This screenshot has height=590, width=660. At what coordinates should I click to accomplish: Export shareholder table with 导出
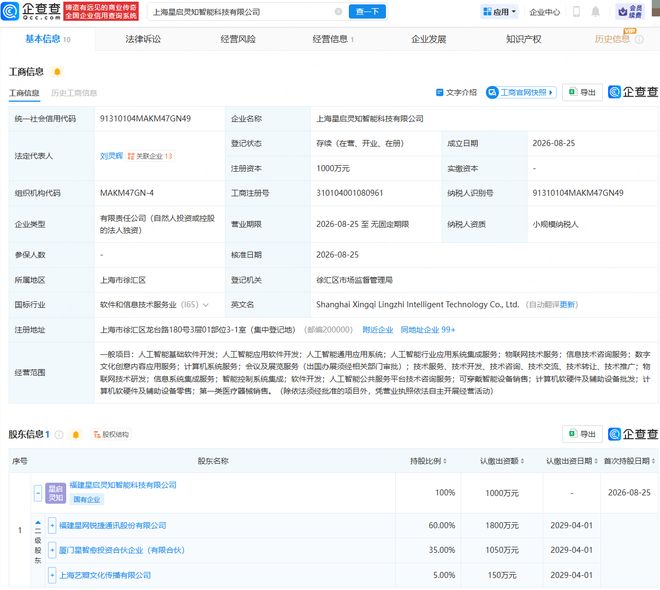[582, 434]
